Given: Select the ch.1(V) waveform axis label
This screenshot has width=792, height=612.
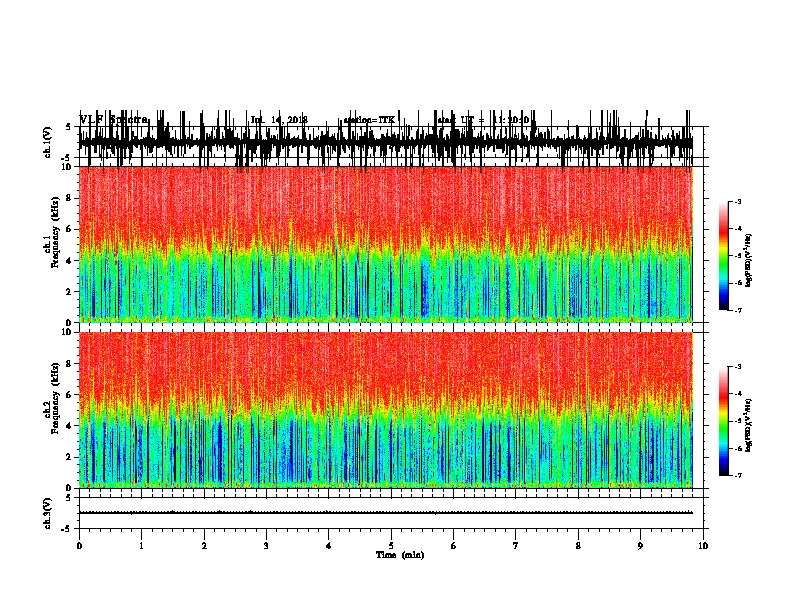Looking at the screenshot, I should (48, 142).
